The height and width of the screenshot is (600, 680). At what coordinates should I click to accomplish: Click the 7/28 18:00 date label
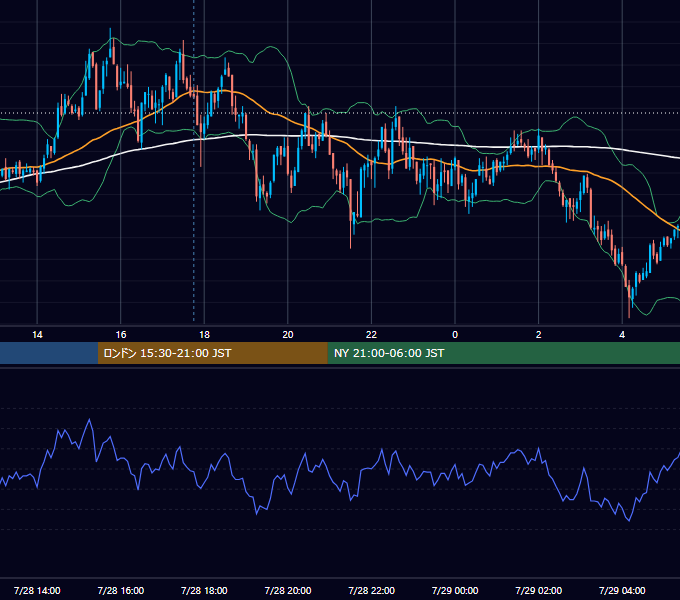coord(204,590)
